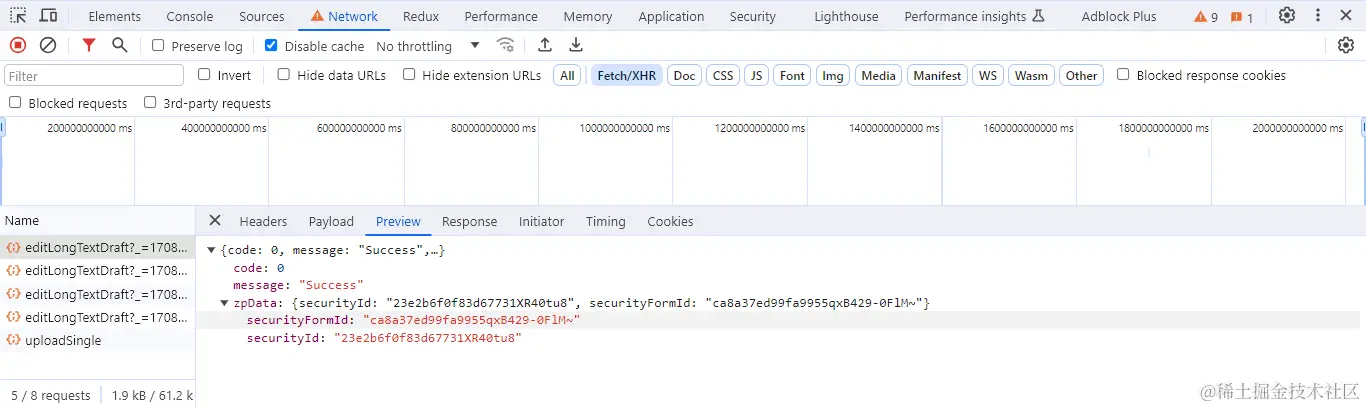1366x408 pixels.
Task: Click the issues count 1 indicator
Action: [1242, 17]
